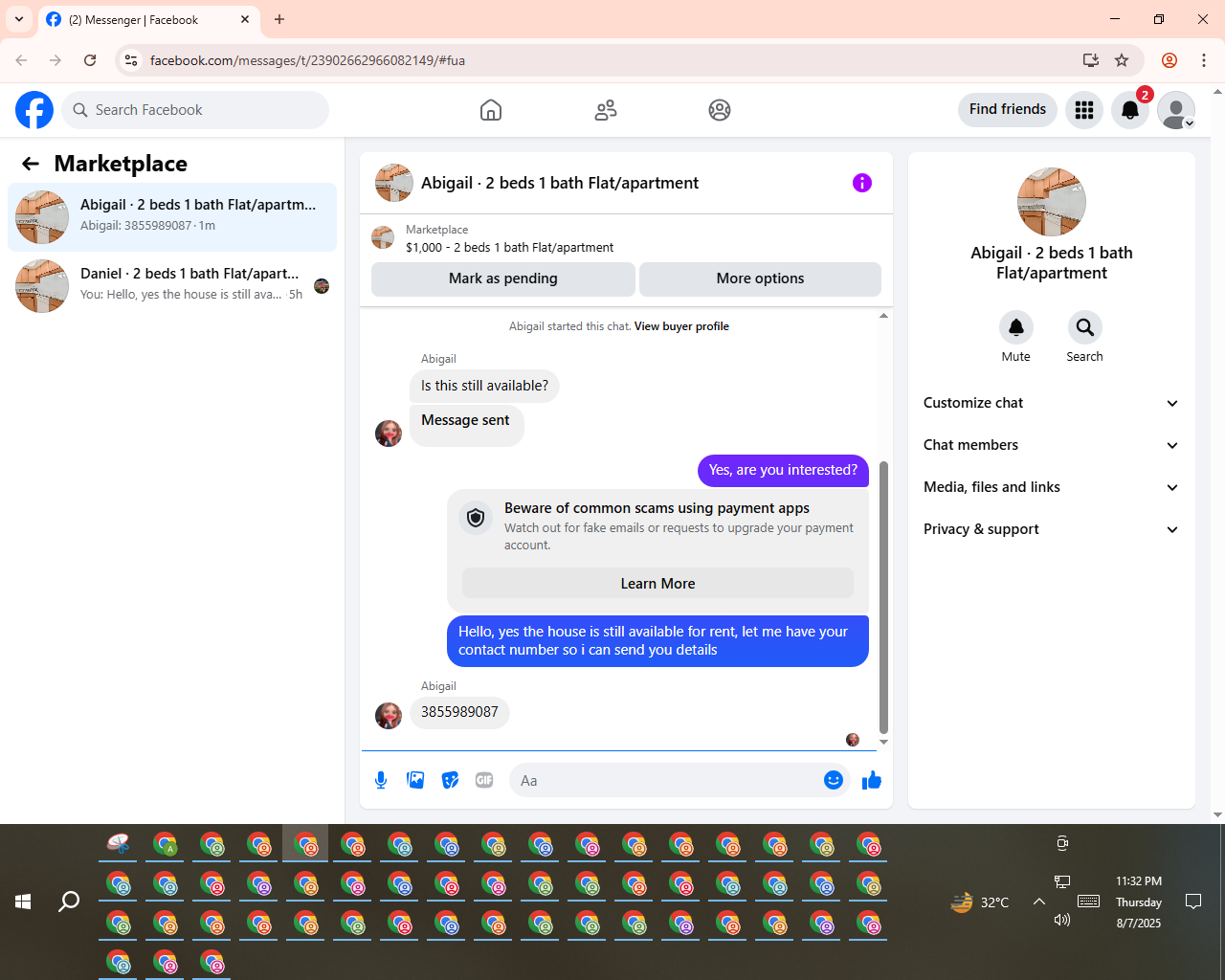Click the chat messages scrollbar
The image size is (1225, 980).
point(883,597)
